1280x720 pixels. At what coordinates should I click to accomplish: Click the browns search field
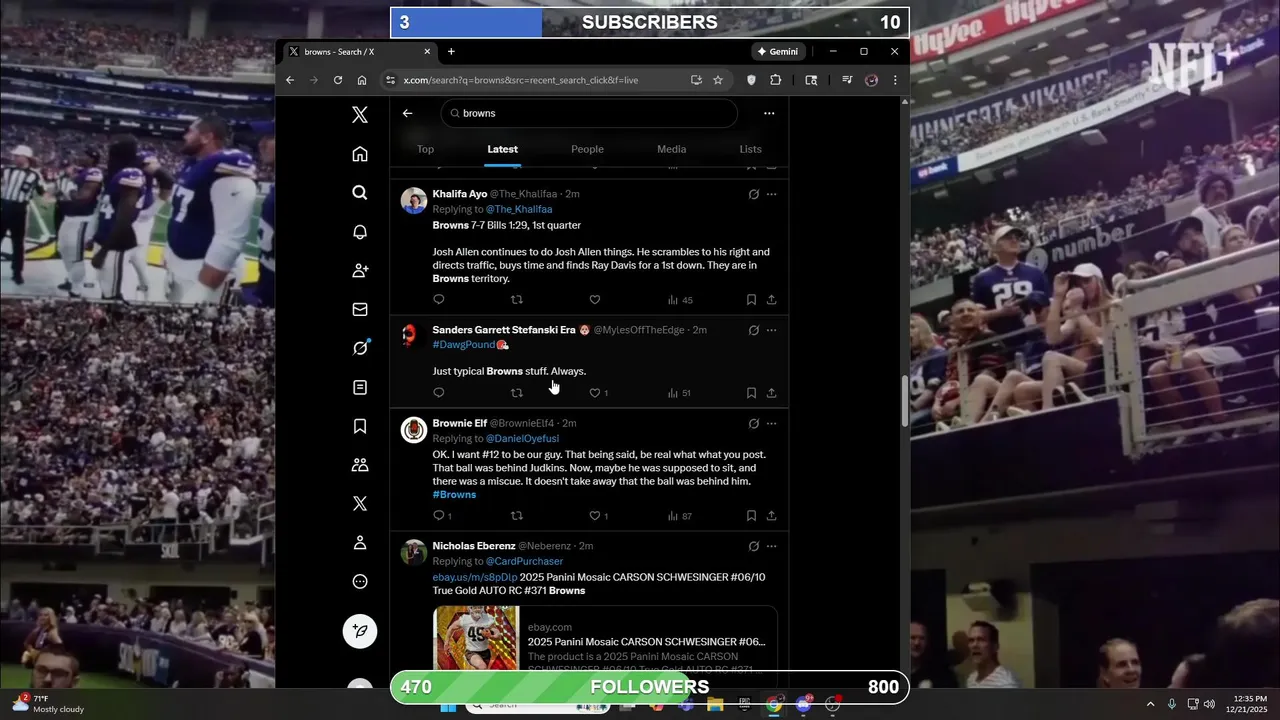(x=589, y=113)
